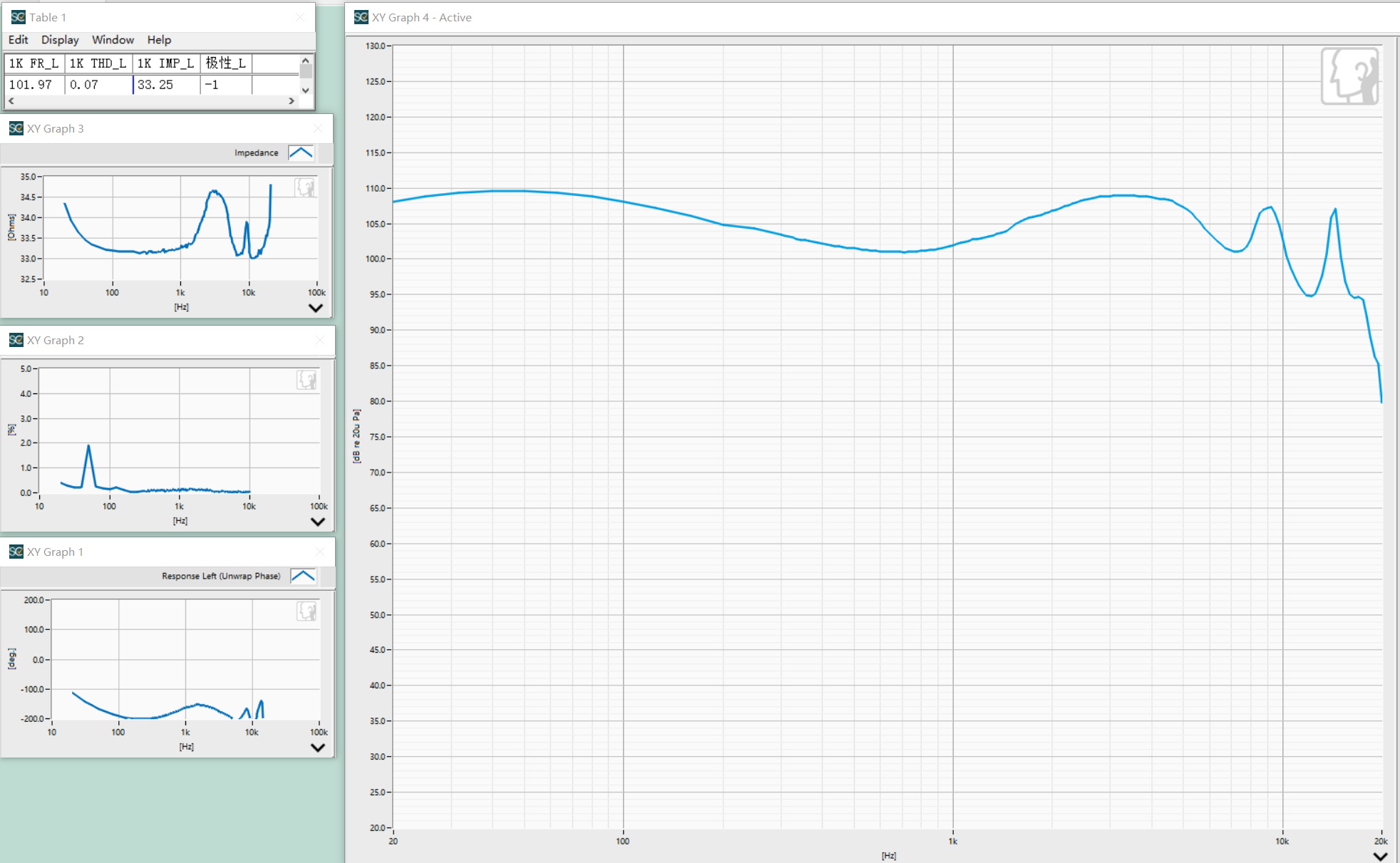Click the Response Left curve legend swatch
This screenshot has height=863, width=1400.
click(x=303, y=576)
